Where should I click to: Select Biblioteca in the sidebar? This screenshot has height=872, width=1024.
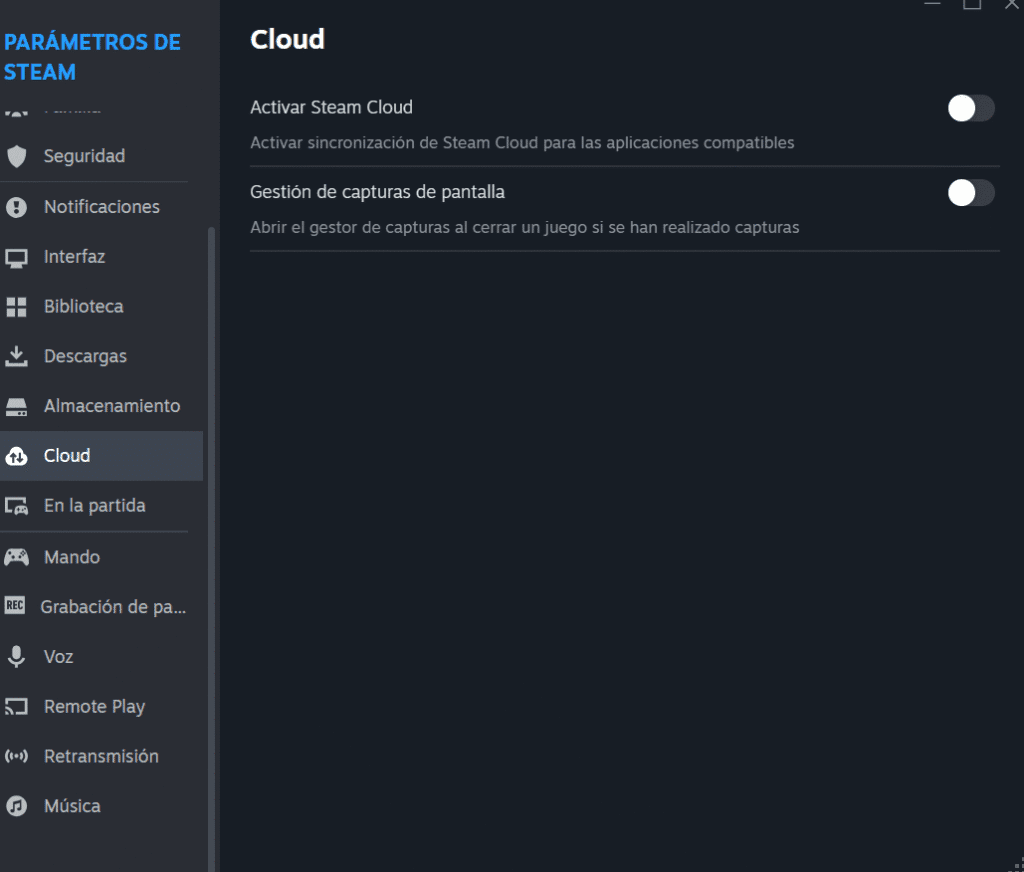(x=101, y=306)
